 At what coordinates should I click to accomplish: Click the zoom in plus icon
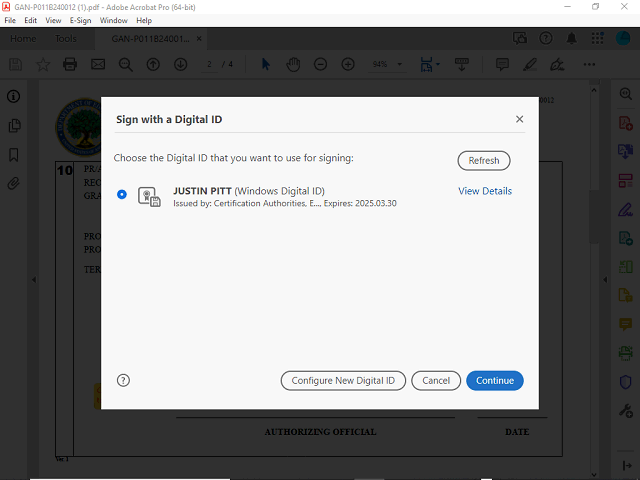click(x=348, y=64)
